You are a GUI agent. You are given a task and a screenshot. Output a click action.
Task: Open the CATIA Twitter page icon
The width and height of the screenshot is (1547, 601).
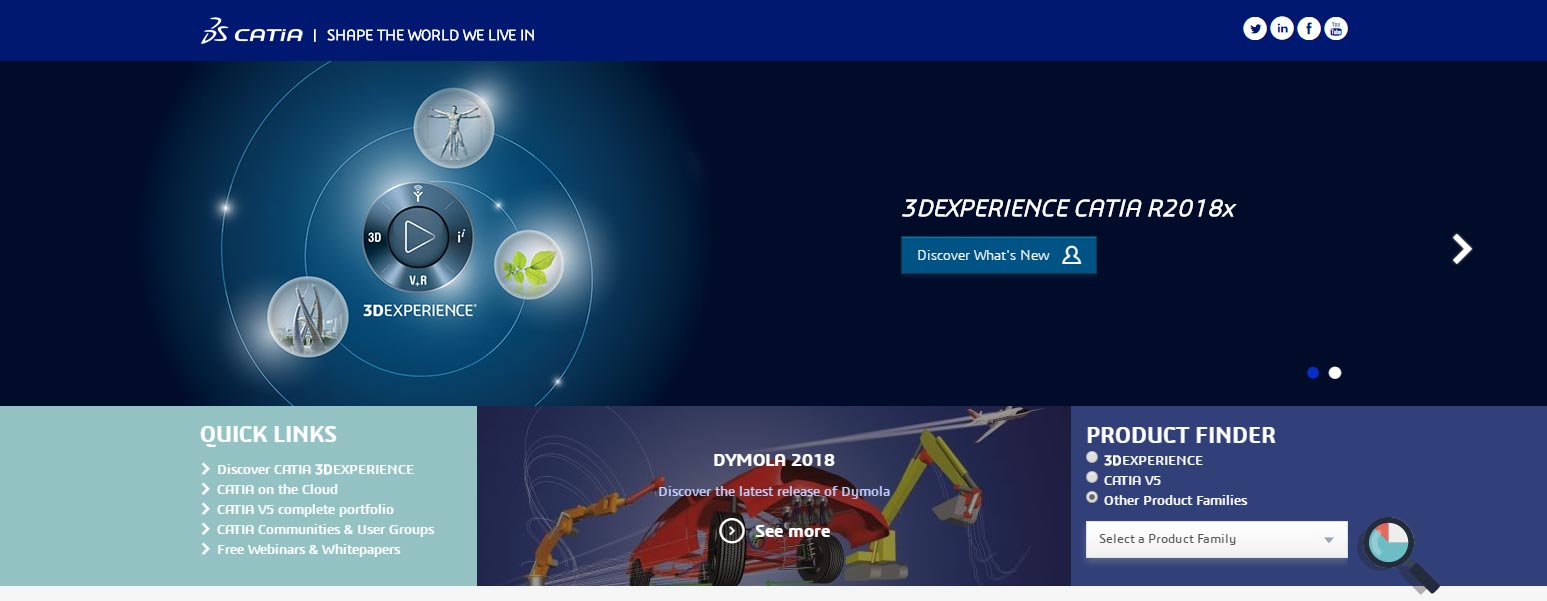(x=1255, y=29)
